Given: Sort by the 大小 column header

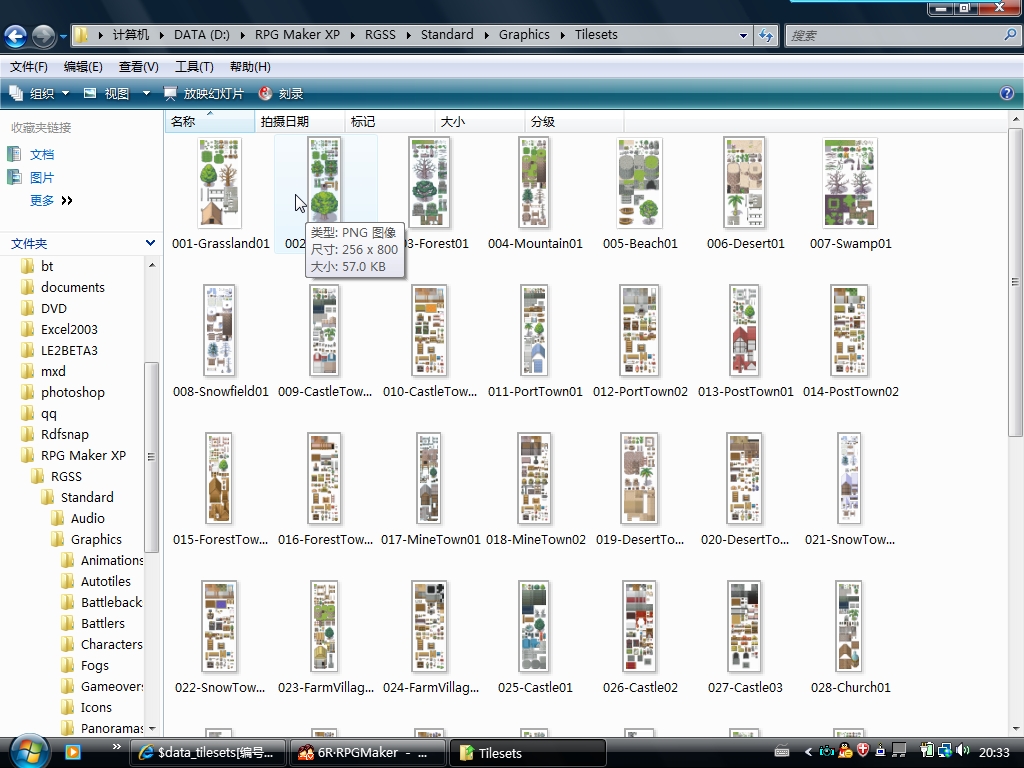Looking at the screenshot, I should (x=480, y=121).
